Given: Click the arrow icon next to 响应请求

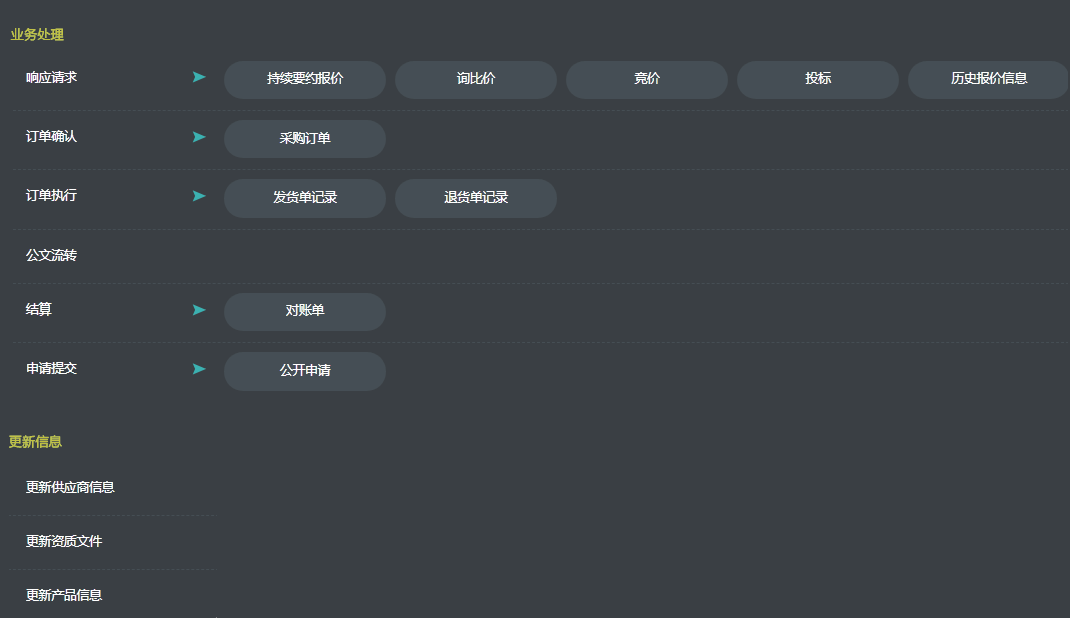Looking at the screenshot, I should point(199,77).
